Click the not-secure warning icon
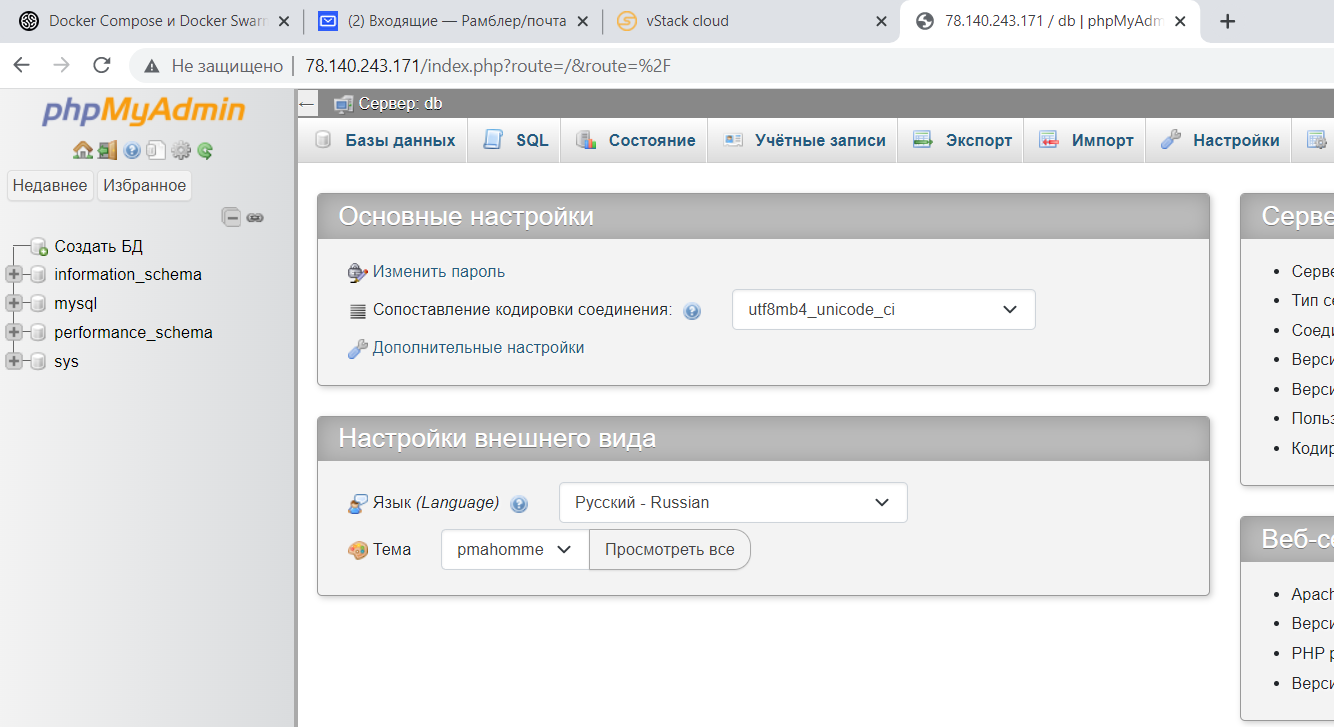The image size is (1334, 727). (x=152, y=66)
